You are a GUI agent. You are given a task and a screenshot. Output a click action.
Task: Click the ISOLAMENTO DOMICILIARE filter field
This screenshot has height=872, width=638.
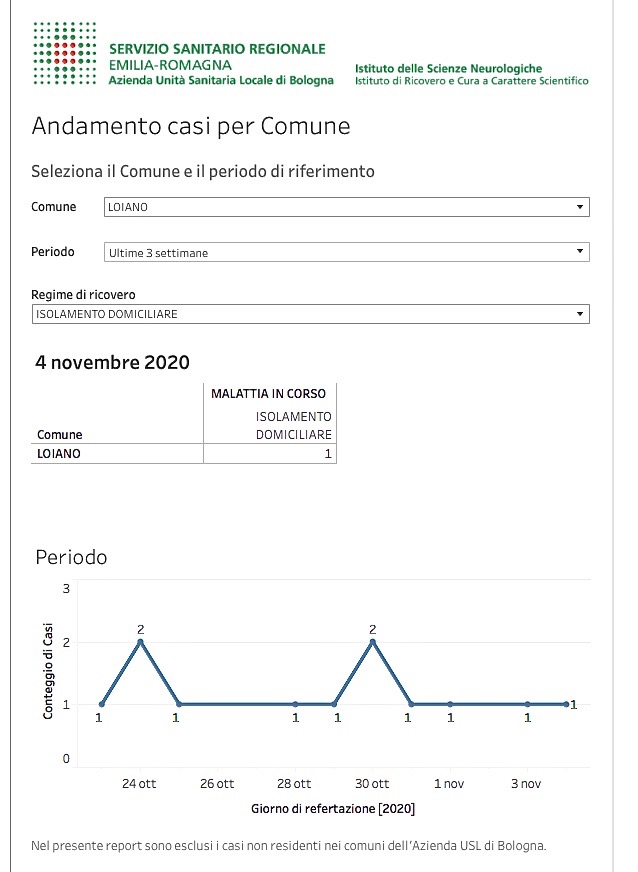(x=310, y=314)
